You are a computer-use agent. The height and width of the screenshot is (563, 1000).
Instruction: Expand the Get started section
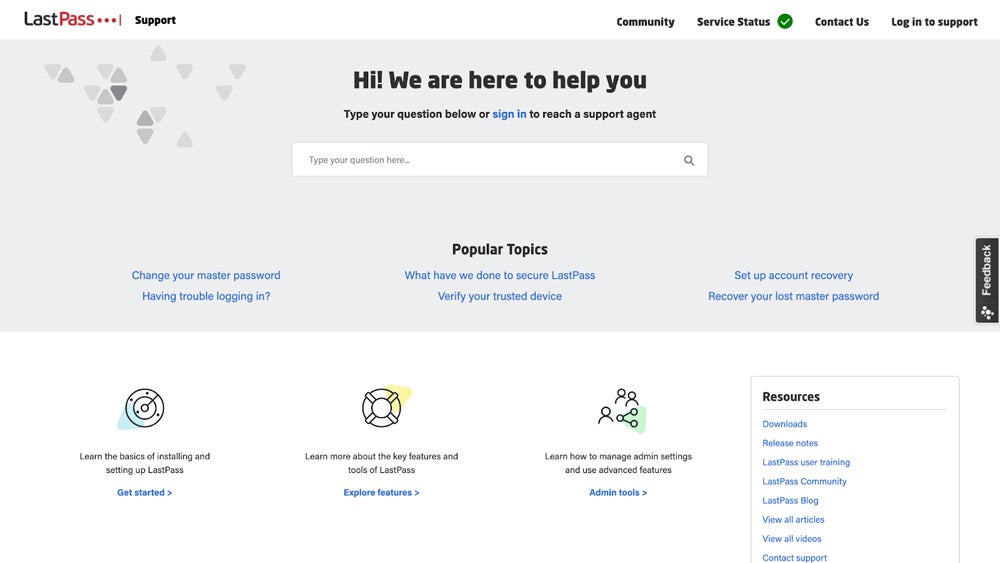(x=144, y=492)
